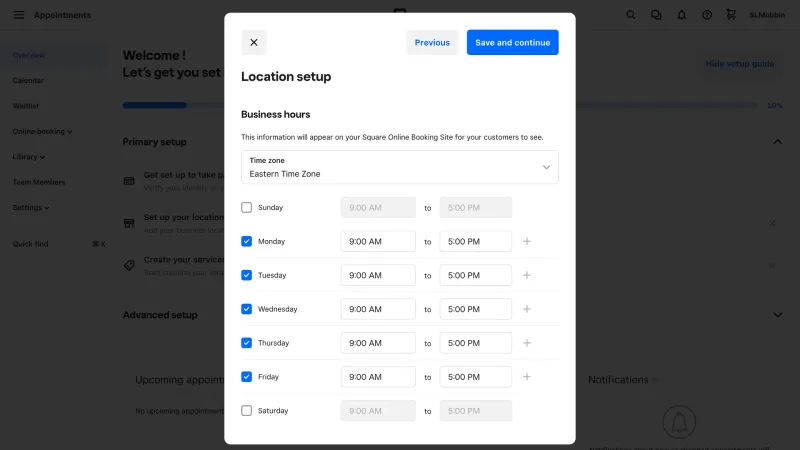Open the help question mark icon
The width and height of the screenshot is (800, 450).
point(707,15)
